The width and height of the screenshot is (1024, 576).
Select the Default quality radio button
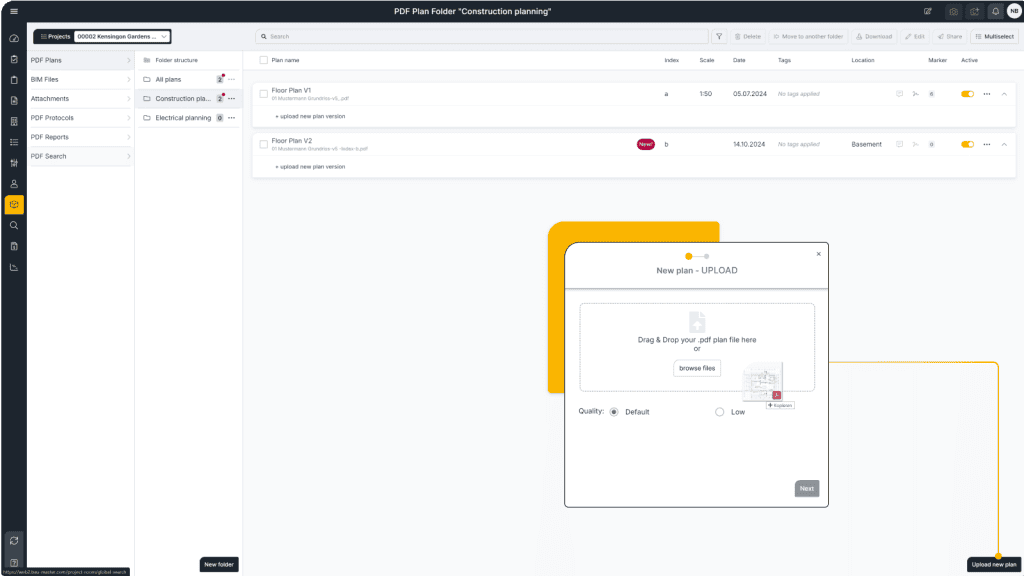coord(612,411)
